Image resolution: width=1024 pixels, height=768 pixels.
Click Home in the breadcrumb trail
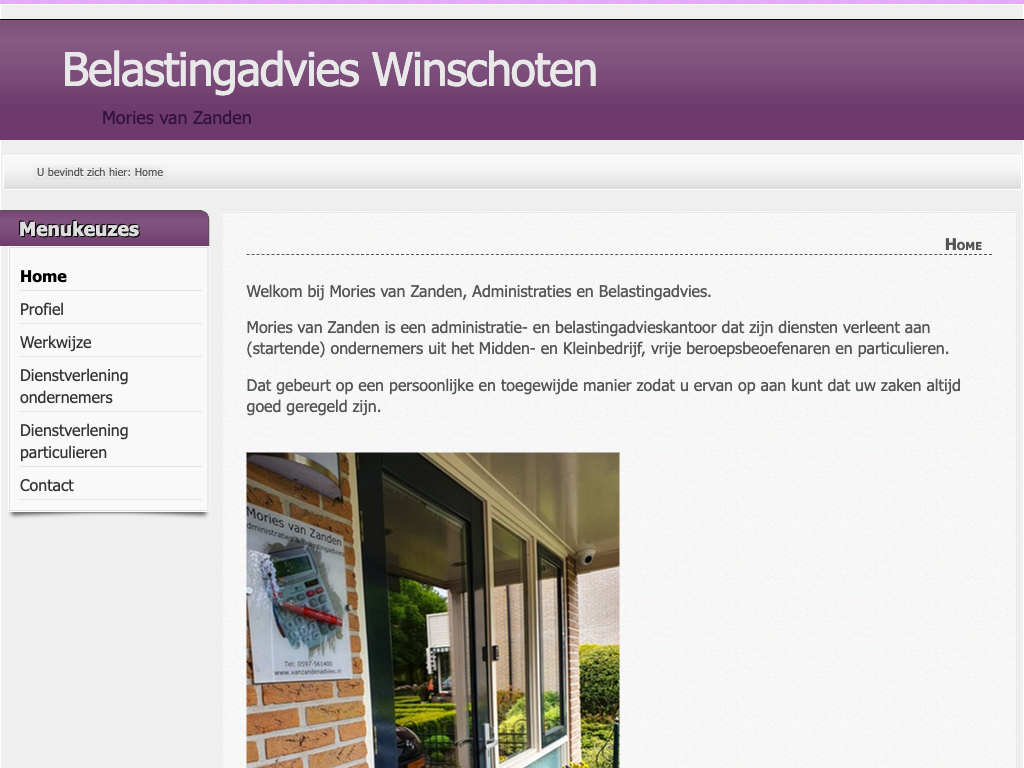[x=149, y=172]
